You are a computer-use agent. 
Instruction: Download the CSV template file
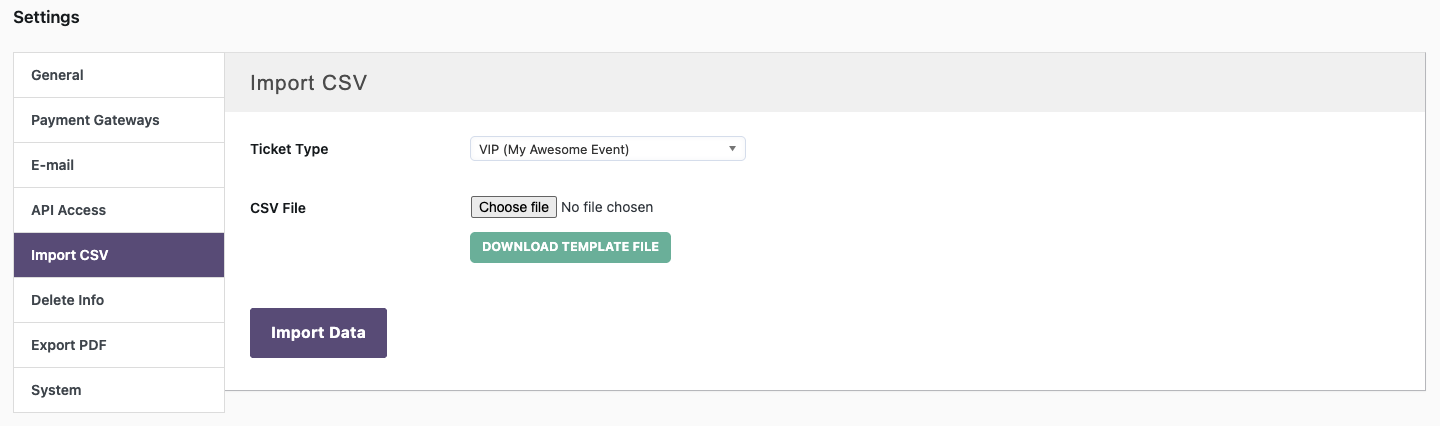570,247
